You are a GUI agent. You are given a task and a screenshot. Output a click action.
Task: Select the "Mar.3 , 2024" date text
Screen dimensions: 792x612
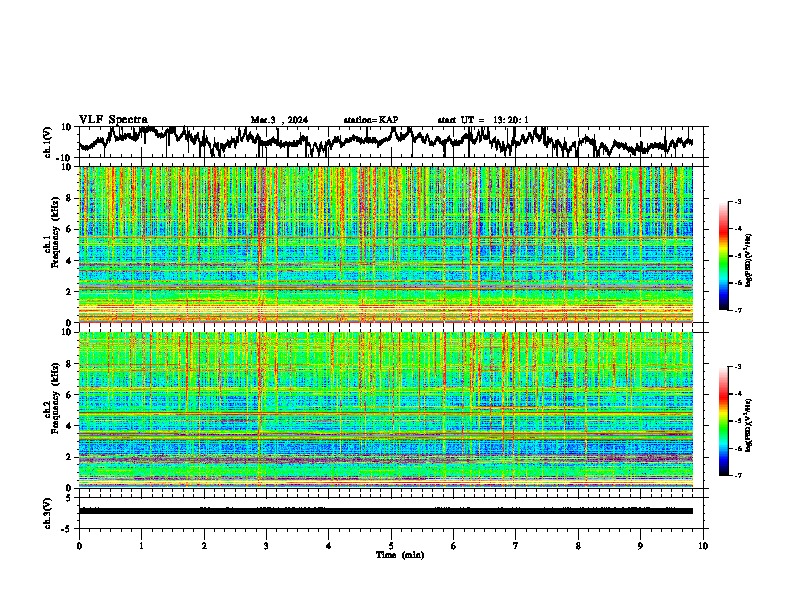pos(279,120)
